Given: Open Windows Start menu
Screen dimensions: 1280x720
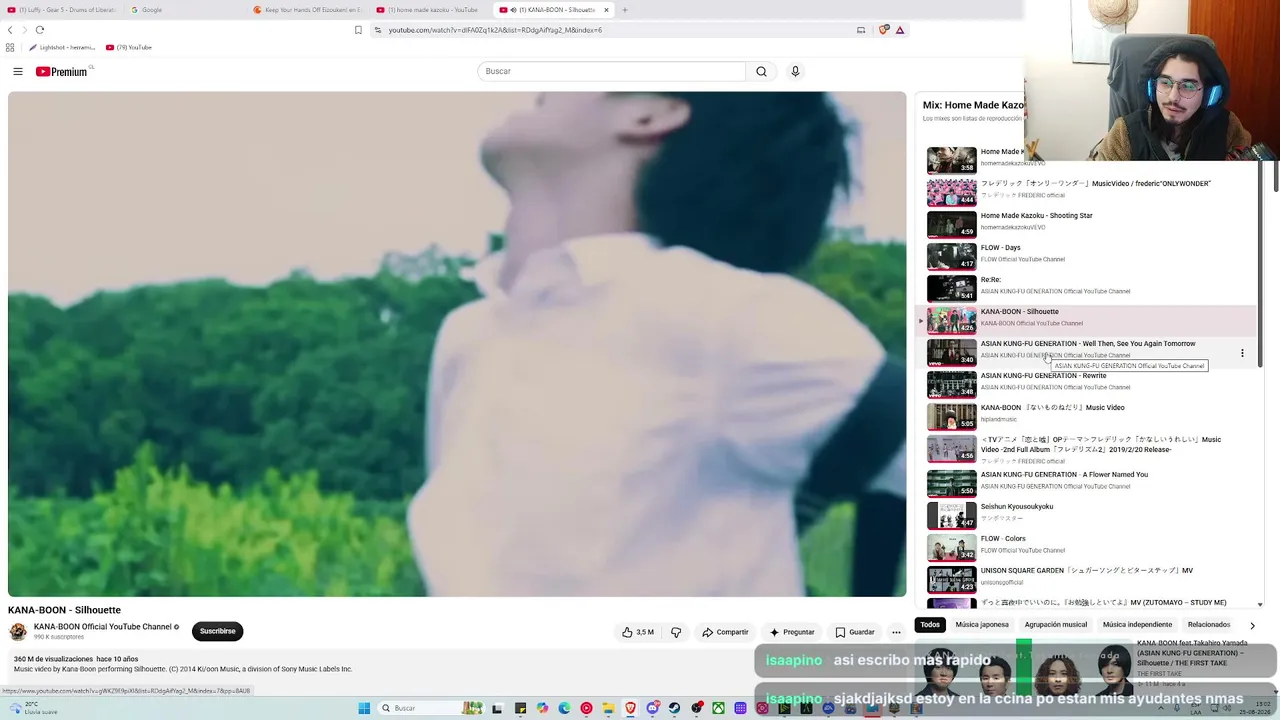Looking at the screenshot, I should tap(364, 708).
